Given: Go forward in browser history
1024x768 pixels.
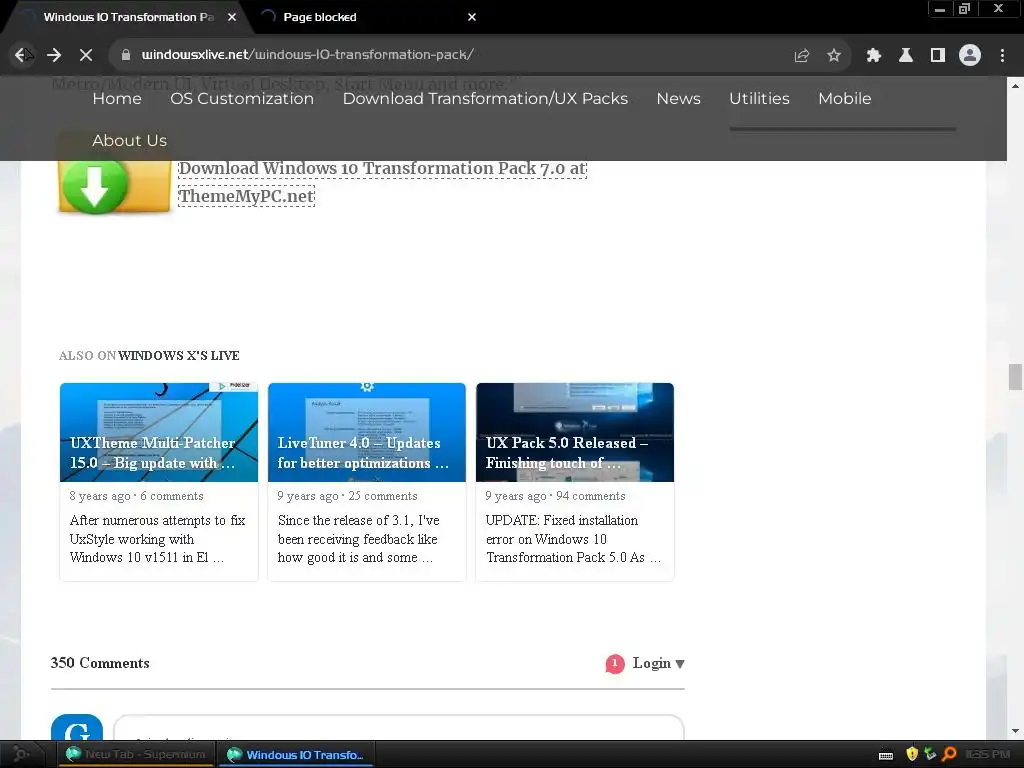Looking at the screenshot, I should [54, 55].
